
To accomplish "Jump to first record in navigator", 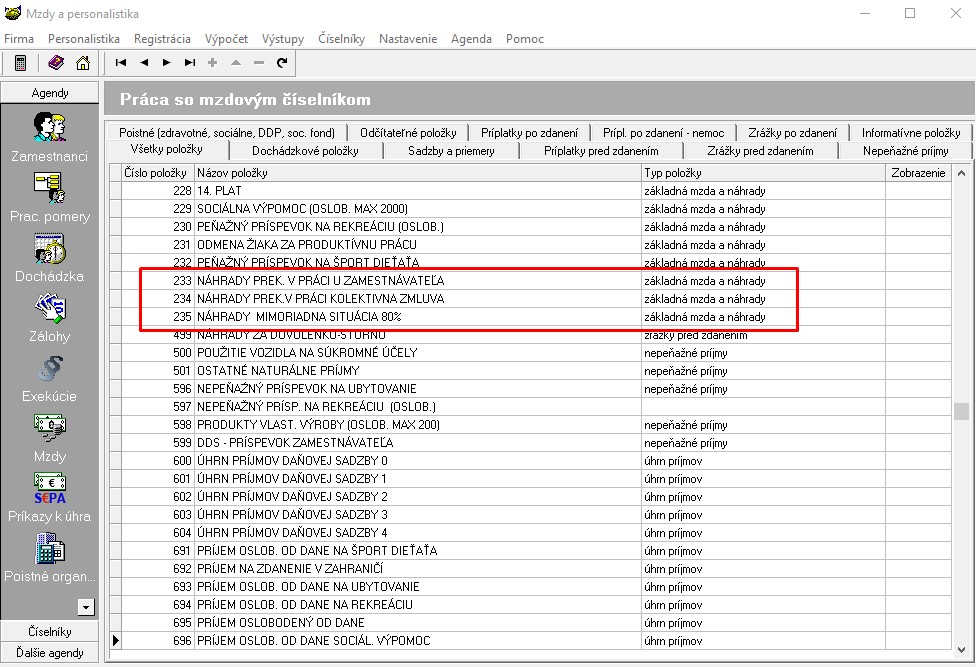I will coord(121,62).
